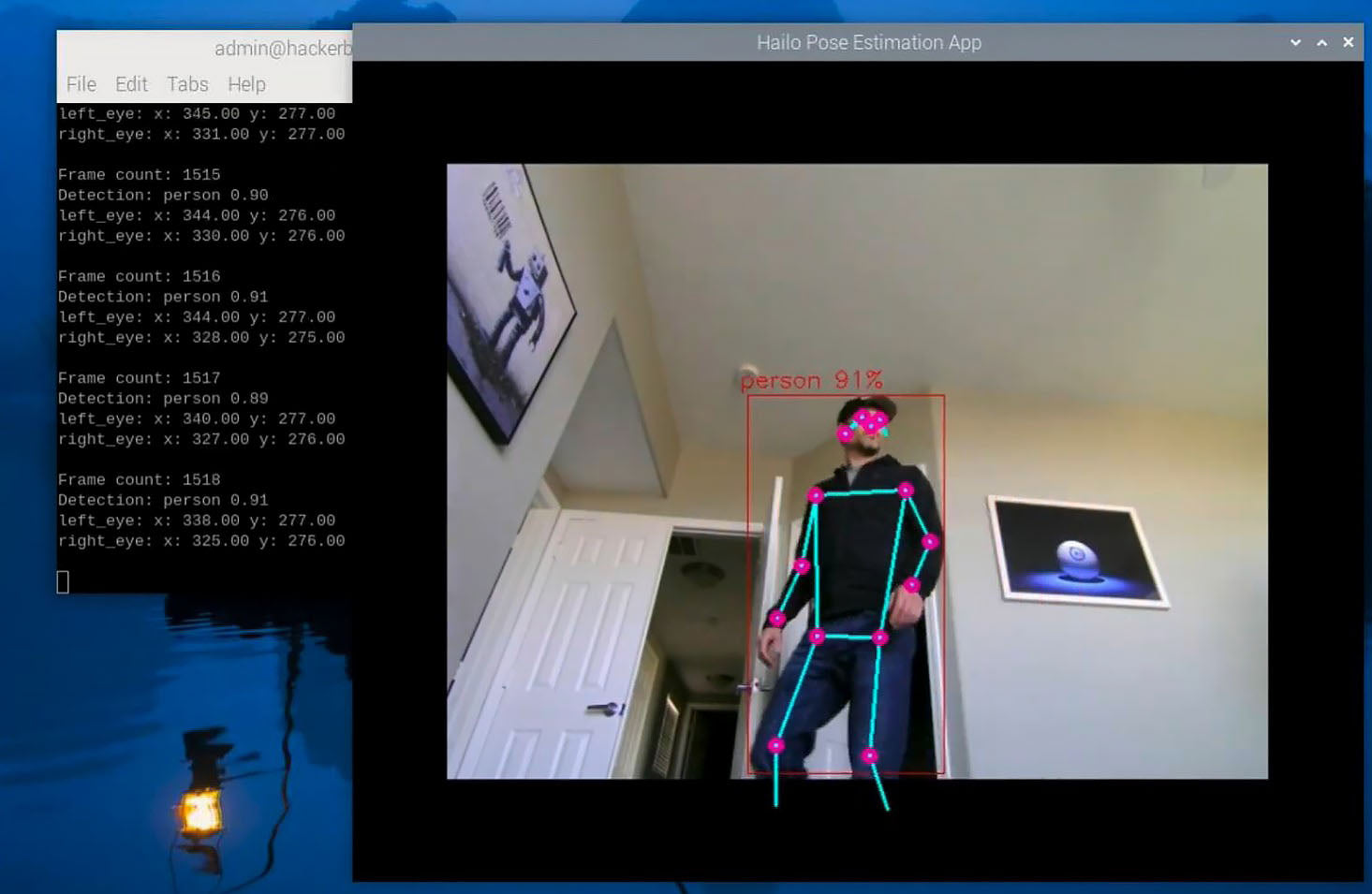Open the File menu in terminal
This screenshot has width=1372, height=894.
point(81,84)
